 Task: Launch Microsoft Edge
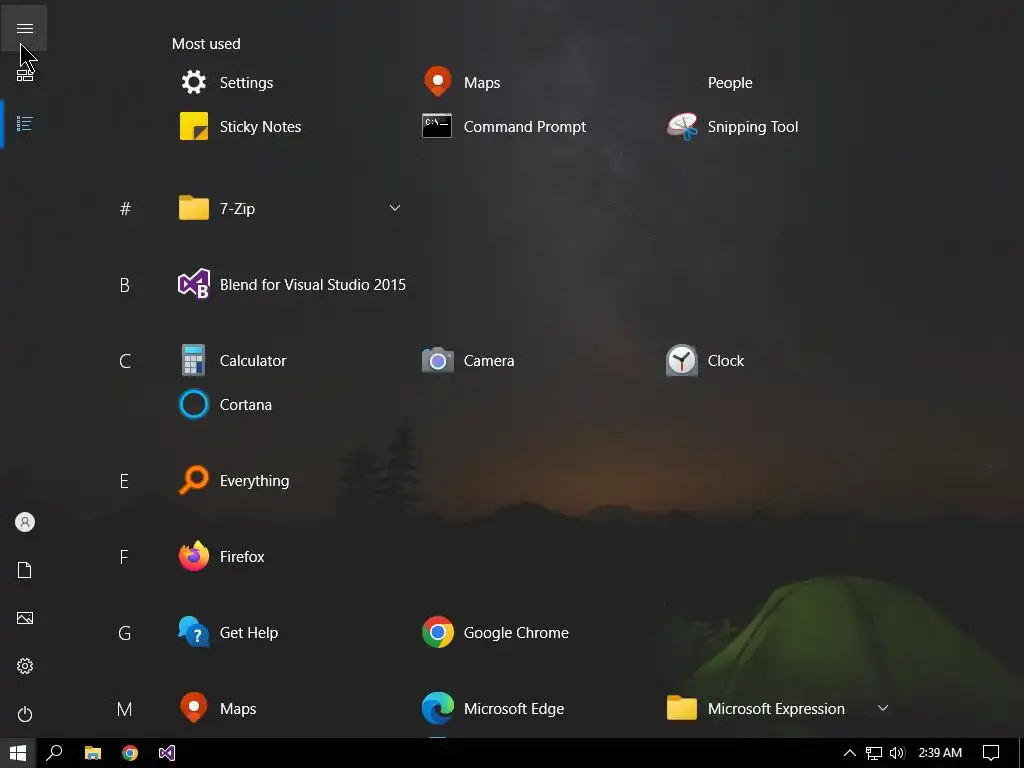point(494,709)
